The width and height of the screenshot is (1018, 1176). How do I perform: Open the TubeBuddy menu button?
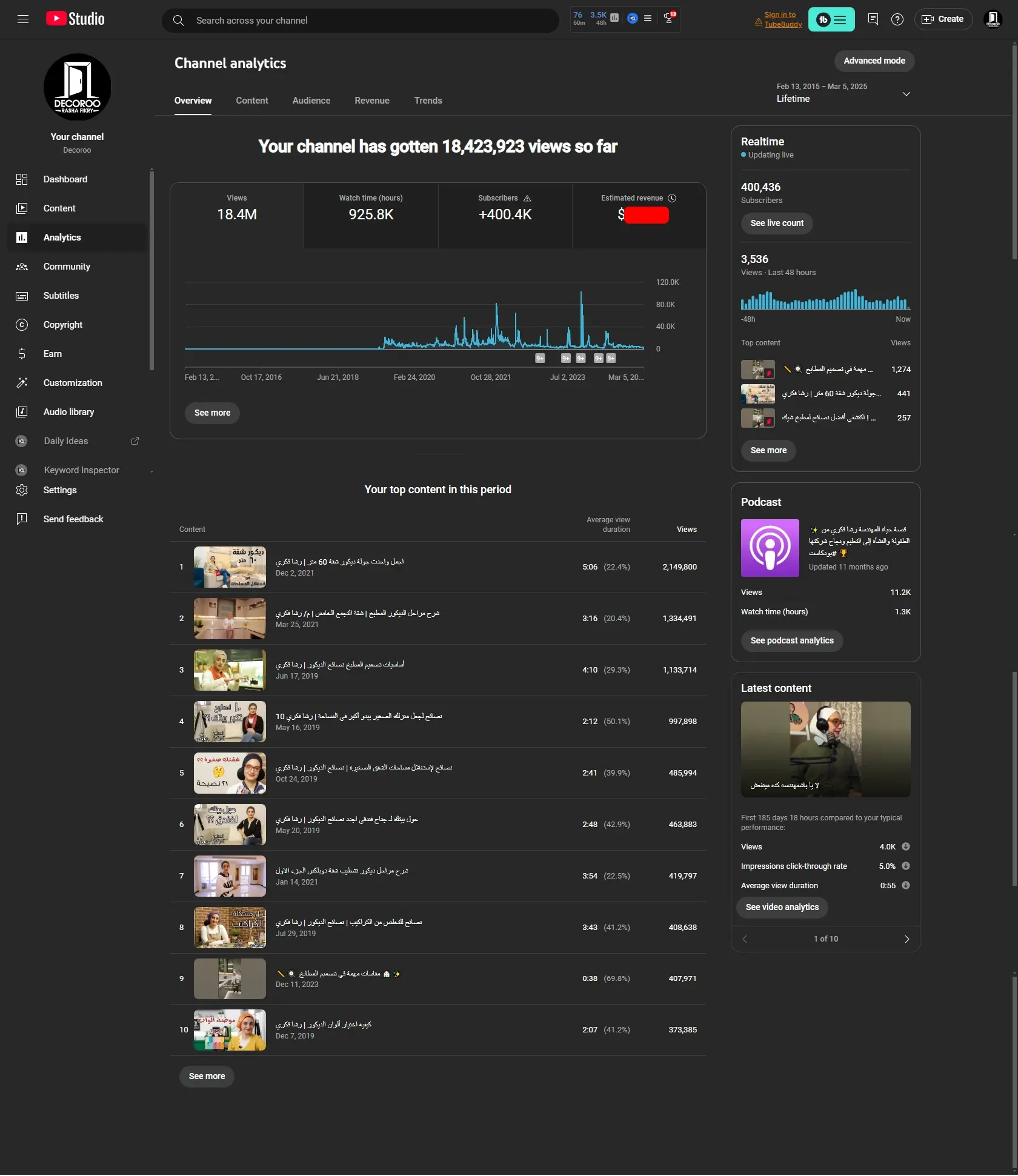[x=831, y=19]
